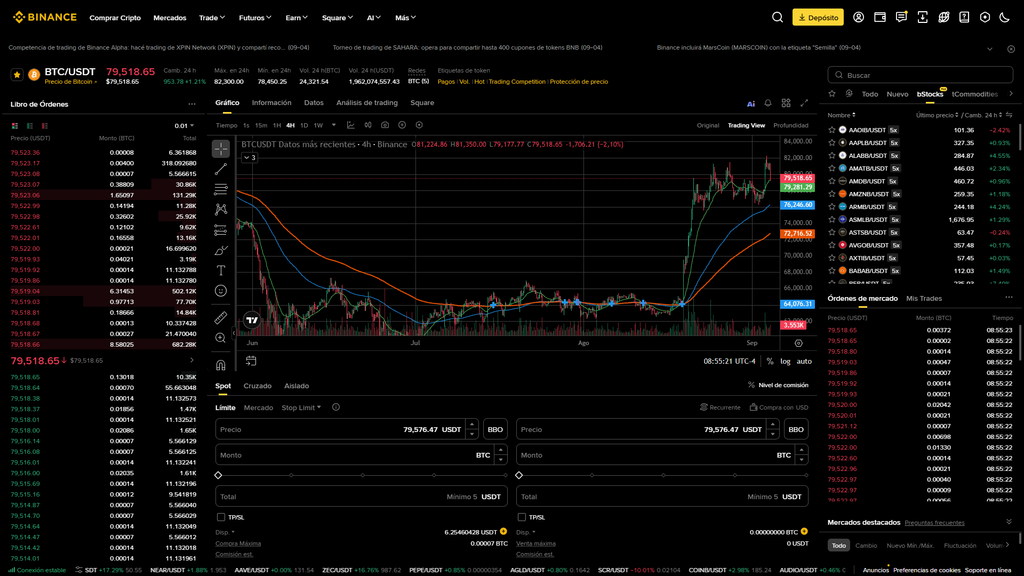This screenshot has height=576, width=1024.
Task: Show buy-only order book view
Action: click(29, 125)
